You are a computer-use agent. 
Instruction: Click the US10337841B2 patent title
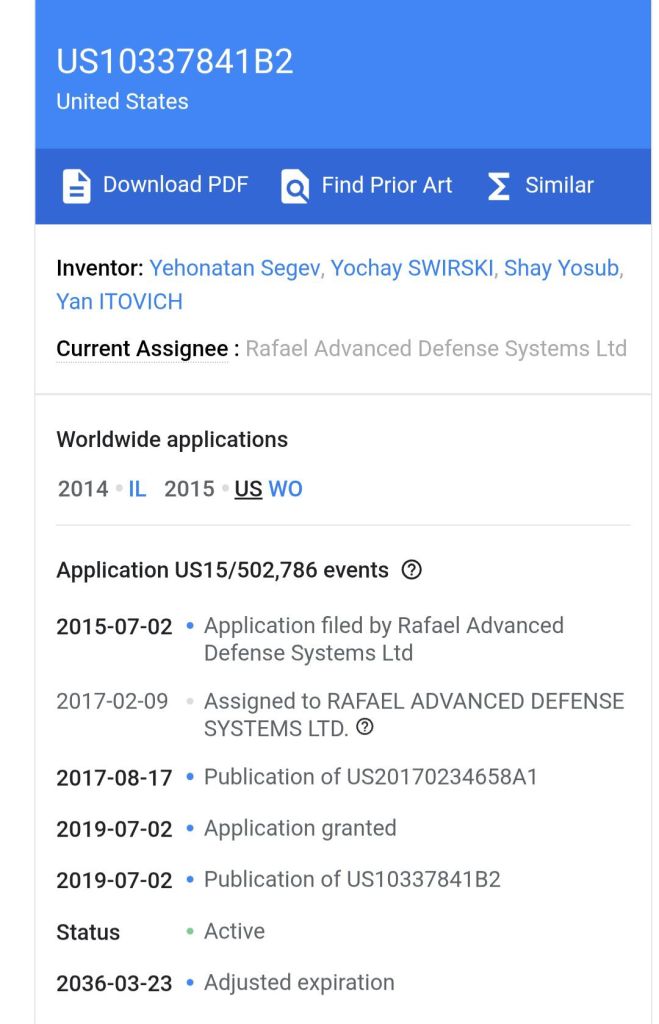point(175,62)
